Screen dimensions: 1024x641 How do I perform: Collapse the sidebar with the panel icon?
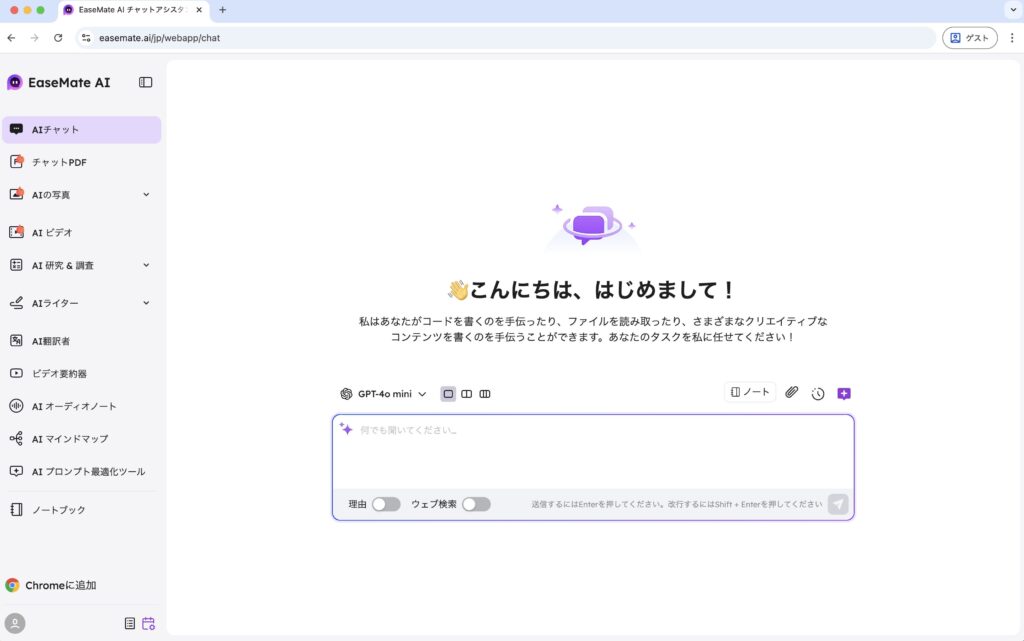point(146,82)
